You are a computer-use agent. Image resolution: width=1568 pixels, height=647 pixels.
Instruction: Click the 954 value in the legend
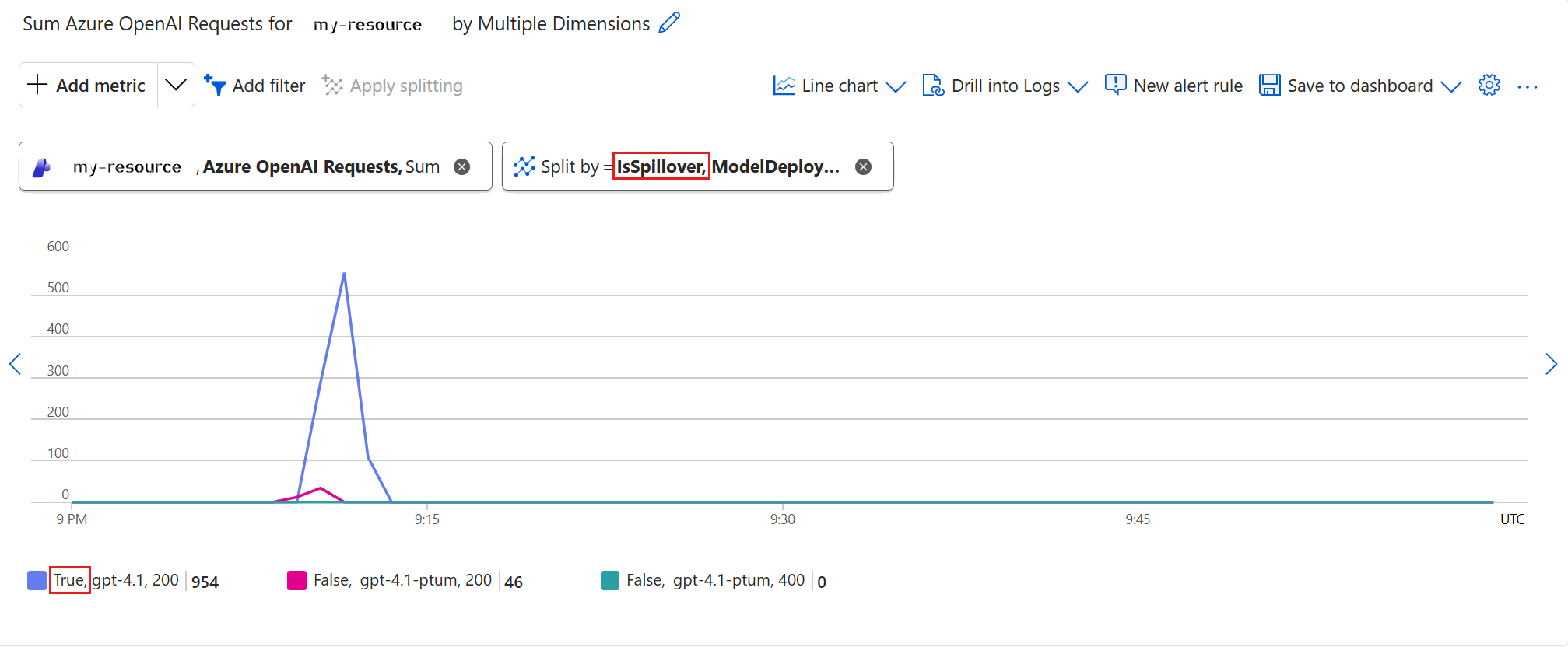click(x=205, y=582)
